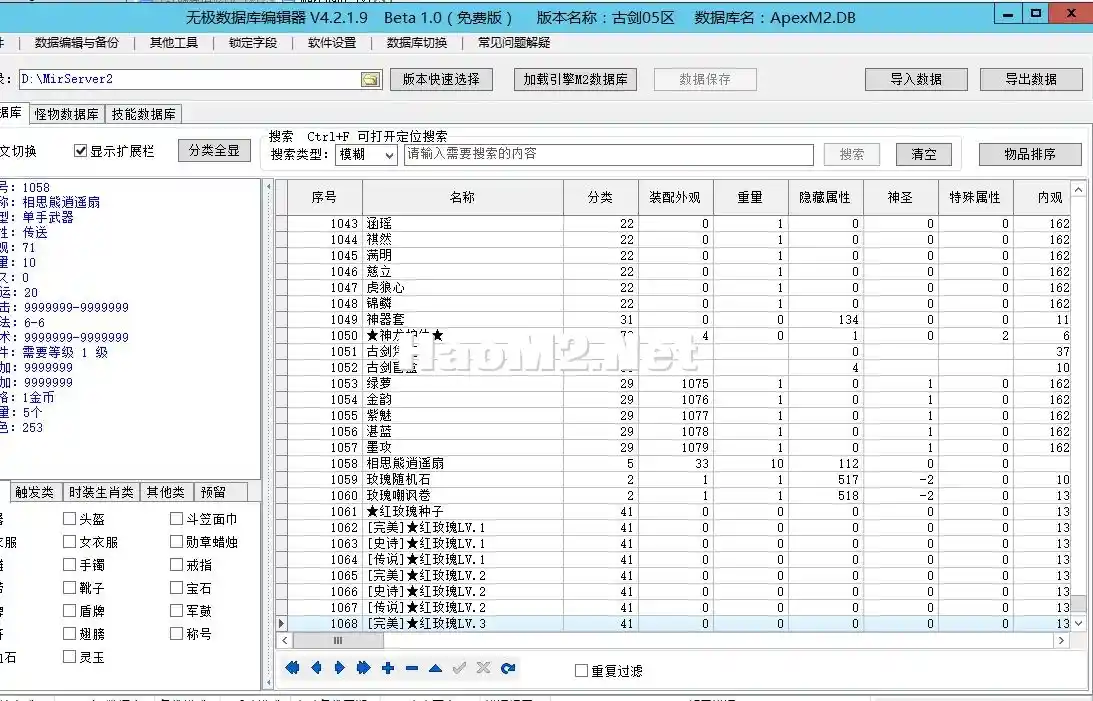Tick the 戒指 checkbox
Image resolution: width=1093 pixels, height=701 pixels.
pos(176,564)
